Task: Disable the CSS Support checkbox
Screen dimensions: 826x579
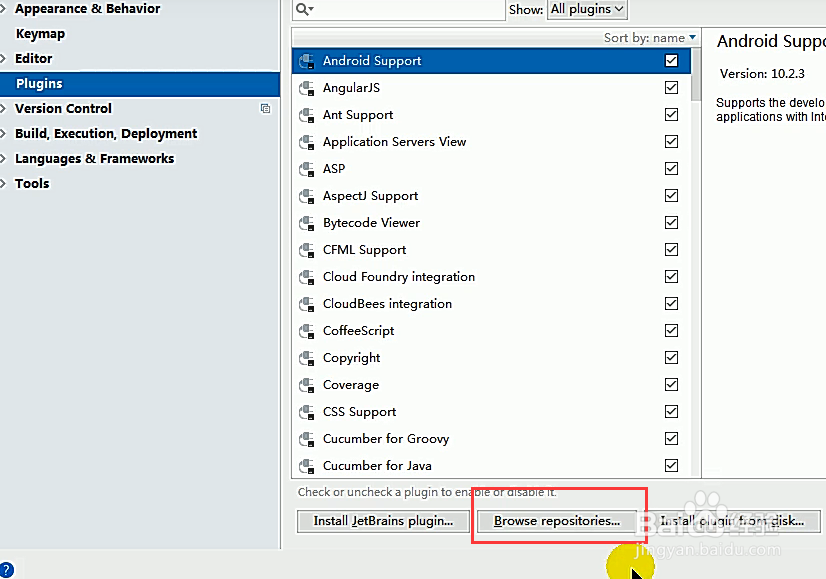Action: 671,411
